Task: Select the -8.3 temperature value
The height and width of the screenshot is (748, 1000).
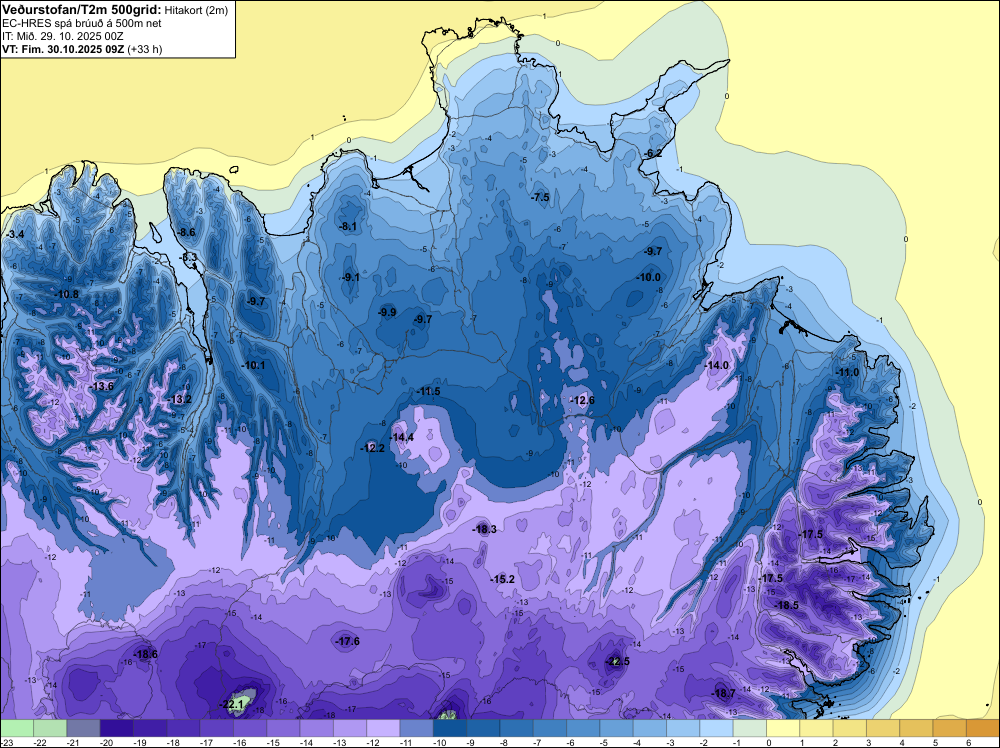Action: 189,257
